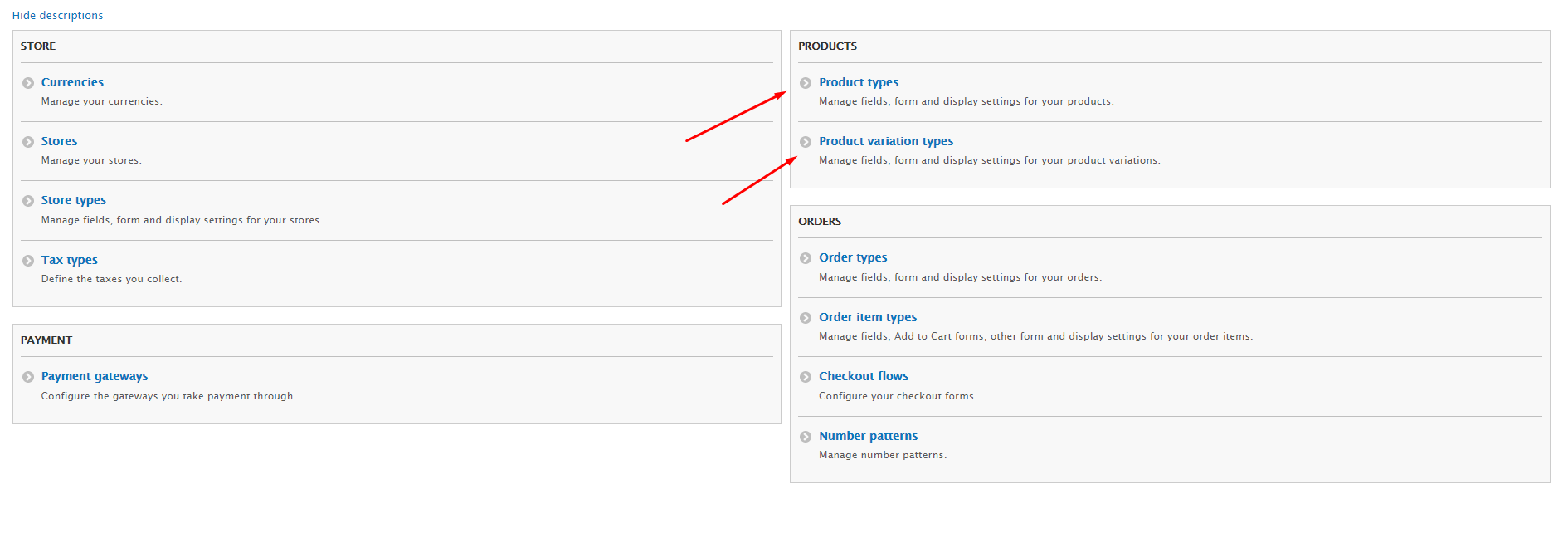Open the Product types link
The width and height of the screenshot is (1568, 538).
[x=859, y=82]
